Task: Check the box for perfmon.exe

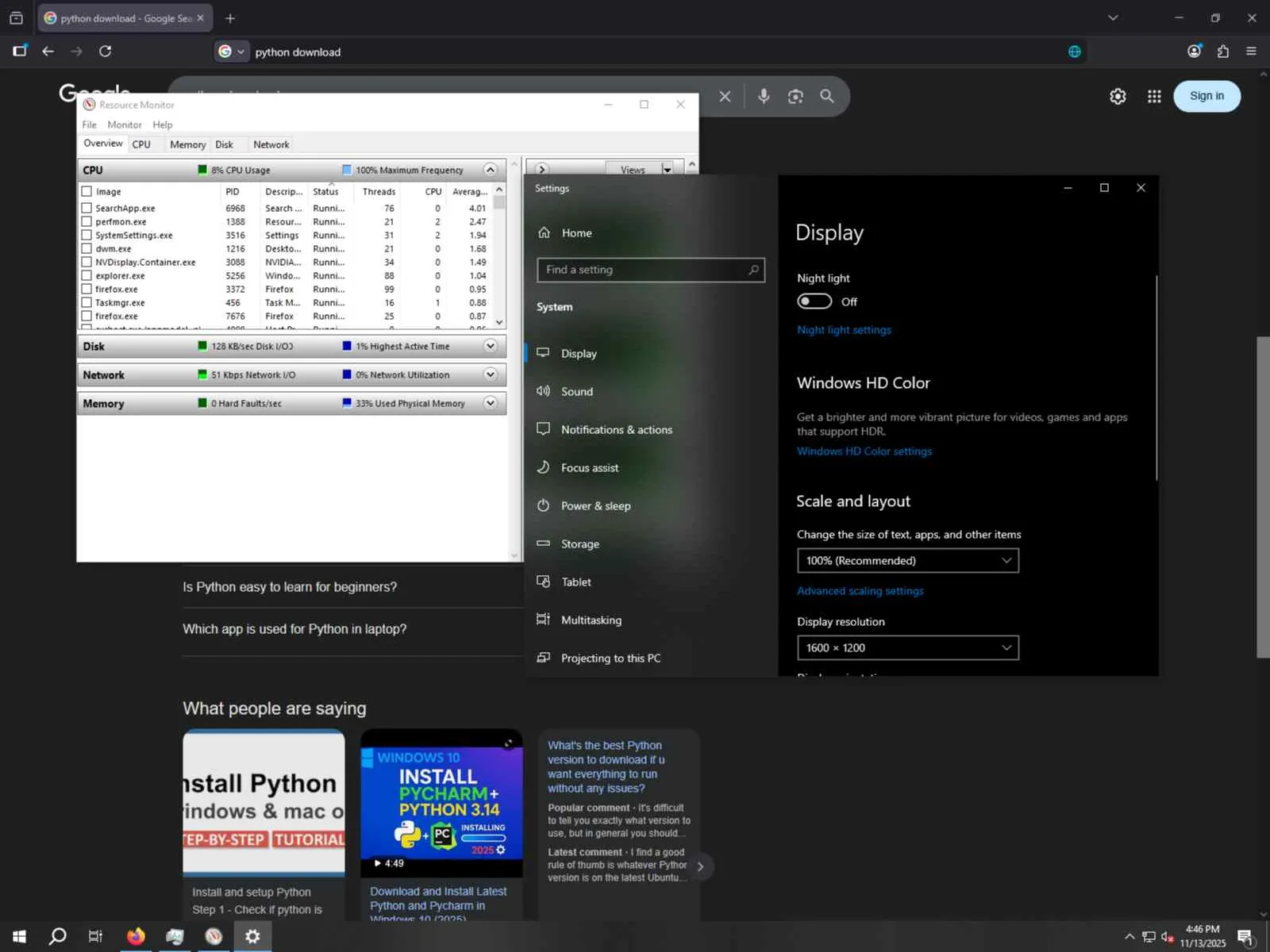Action: 87,221
